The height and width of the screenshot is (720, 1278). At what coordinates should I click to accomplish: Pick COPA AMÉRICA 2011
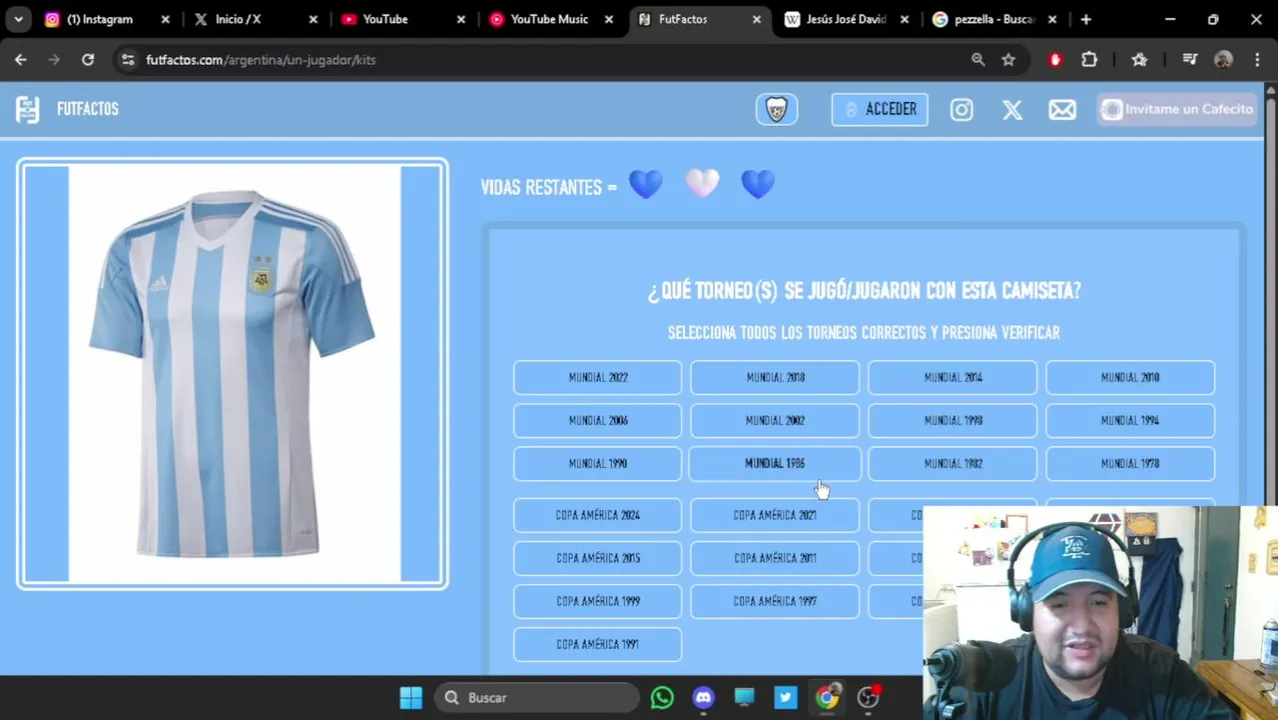coord(775,558)
